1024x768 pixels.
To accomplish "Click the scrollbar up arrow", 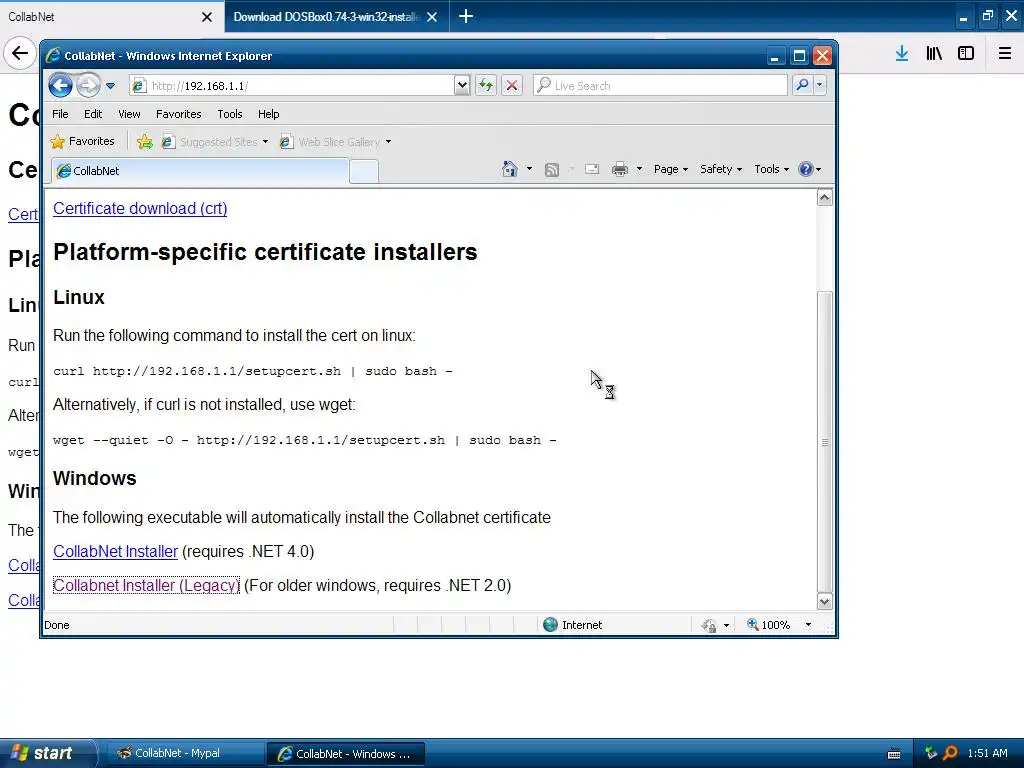I will 825,197.
